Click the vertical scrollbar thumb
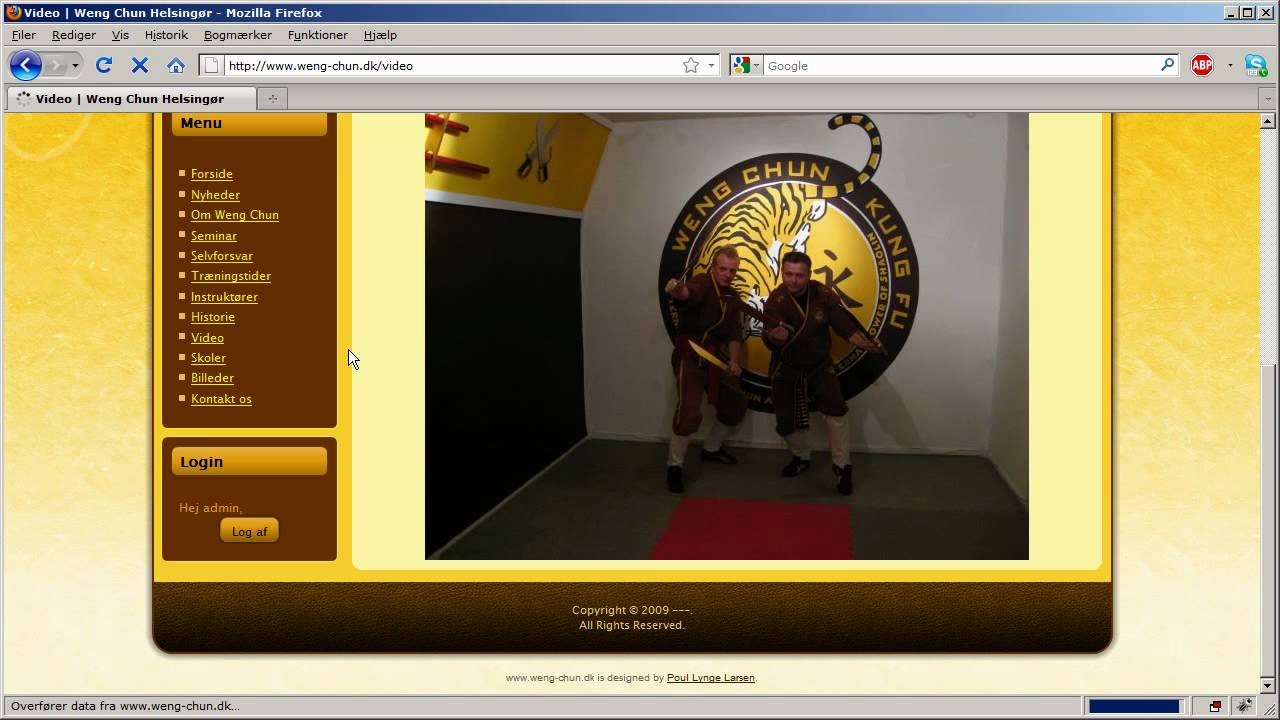 tap(1268, 520)
